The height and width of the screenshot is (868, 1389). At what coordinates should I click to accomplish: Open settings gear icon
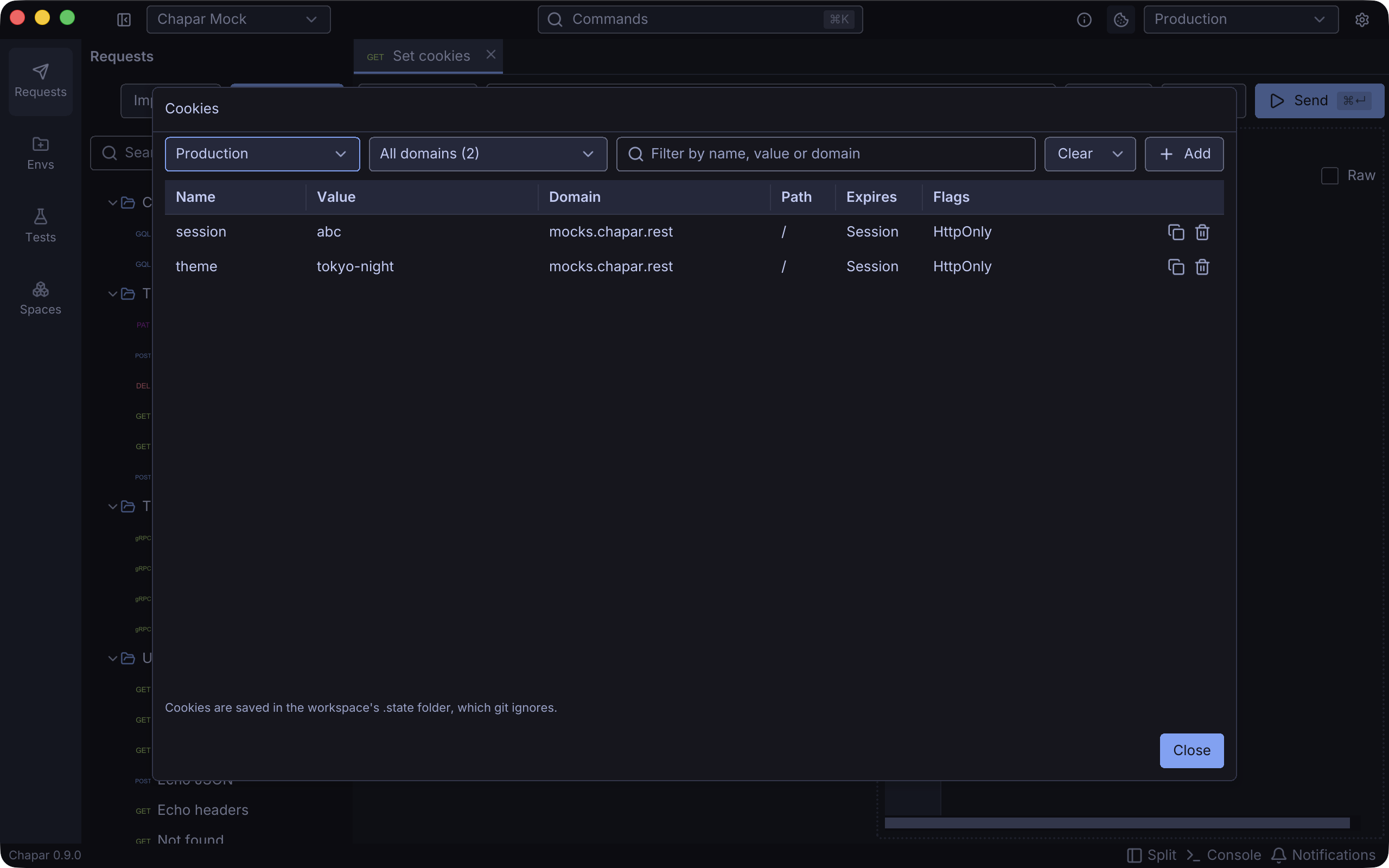(1361, 20)
